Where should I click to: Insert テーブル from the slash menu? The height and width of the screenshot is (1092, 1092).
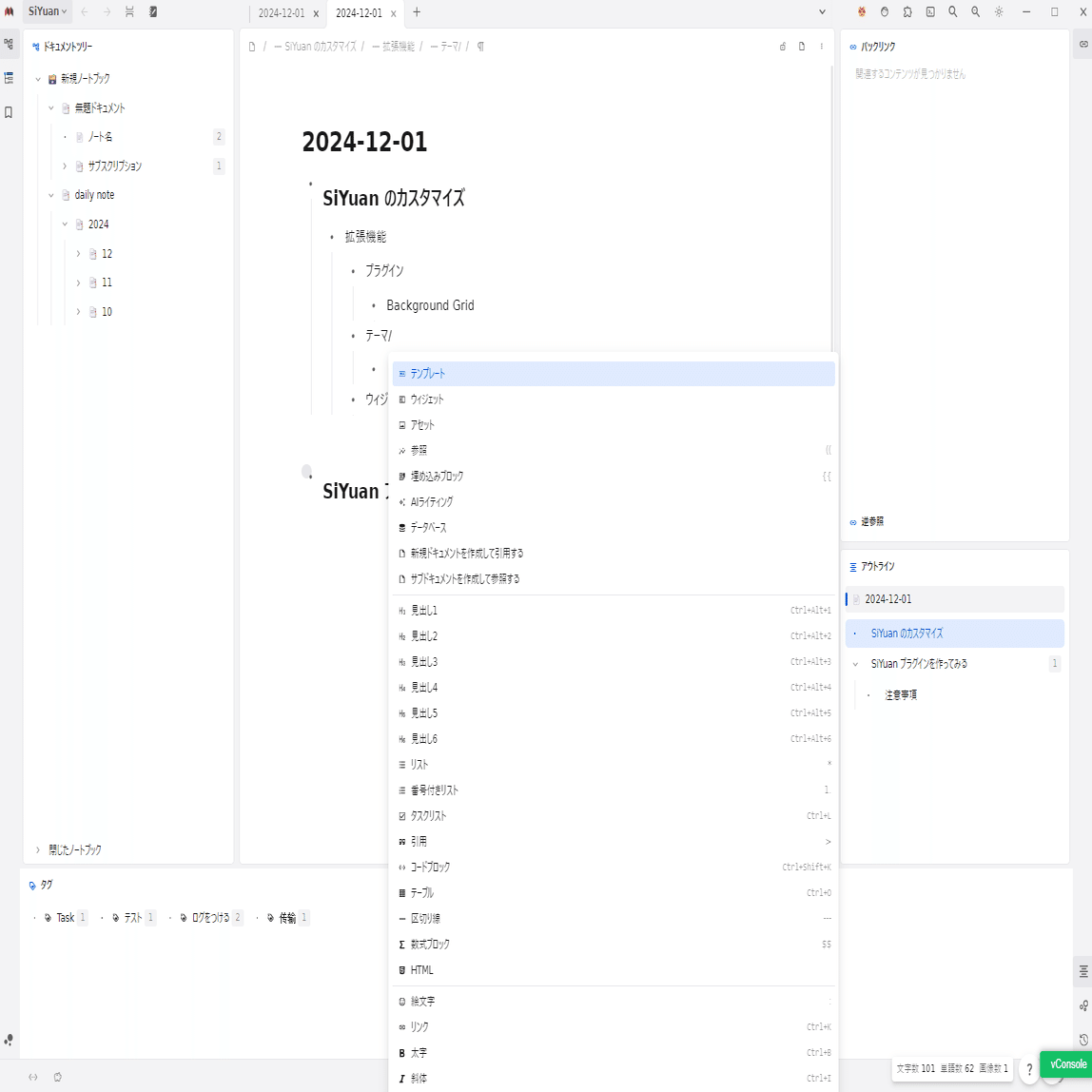point(614,893)
